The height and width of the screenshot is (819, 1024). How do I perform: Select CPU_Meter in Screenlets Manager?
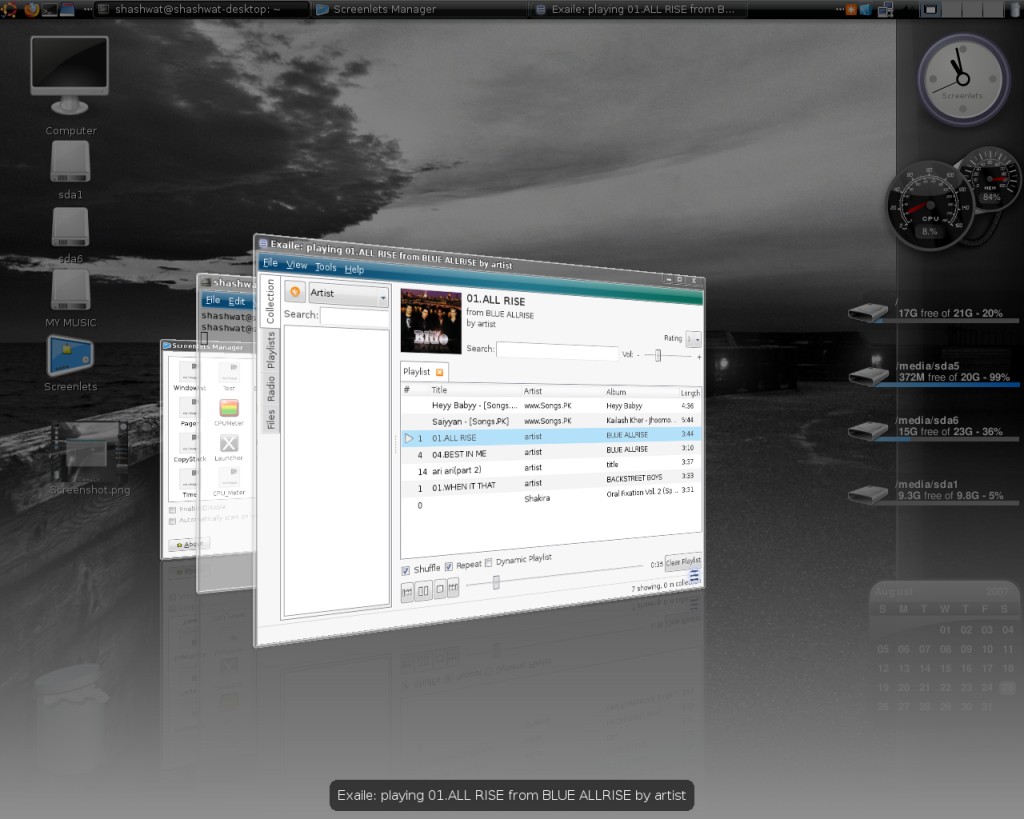coord(229,482)
